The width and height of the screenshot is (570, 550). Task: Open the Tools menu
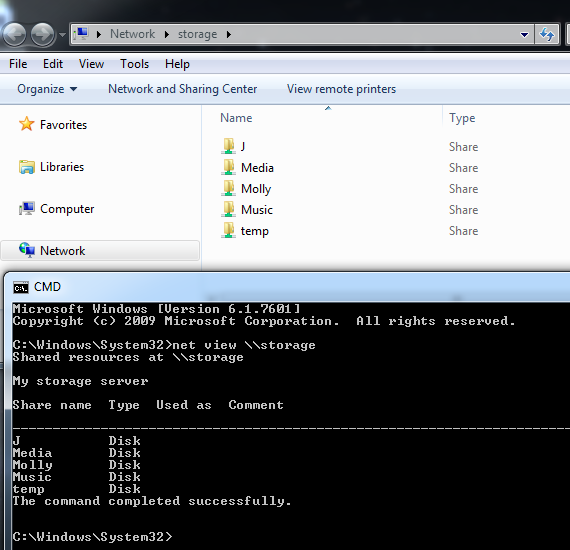[135, 64]
